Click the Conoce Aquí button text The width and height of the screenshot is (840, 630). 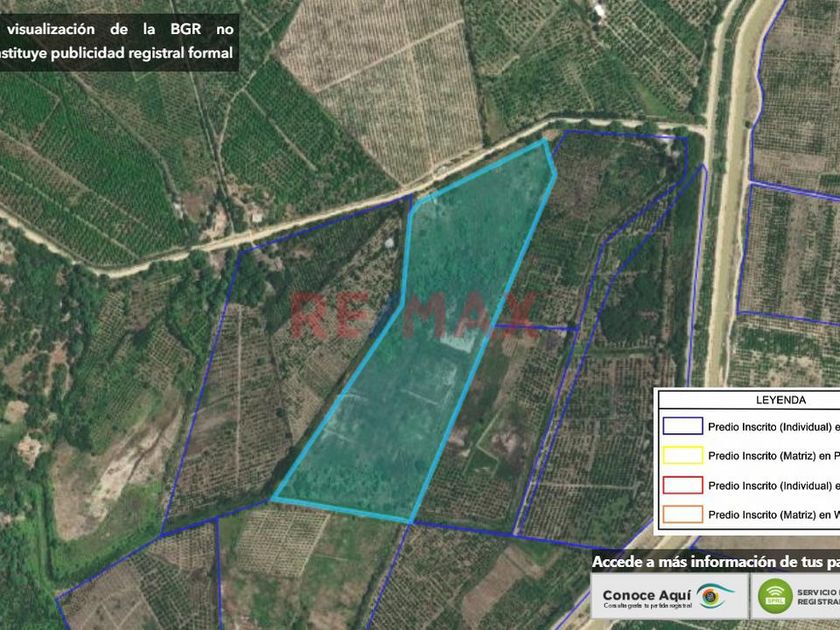pos(647,595)
